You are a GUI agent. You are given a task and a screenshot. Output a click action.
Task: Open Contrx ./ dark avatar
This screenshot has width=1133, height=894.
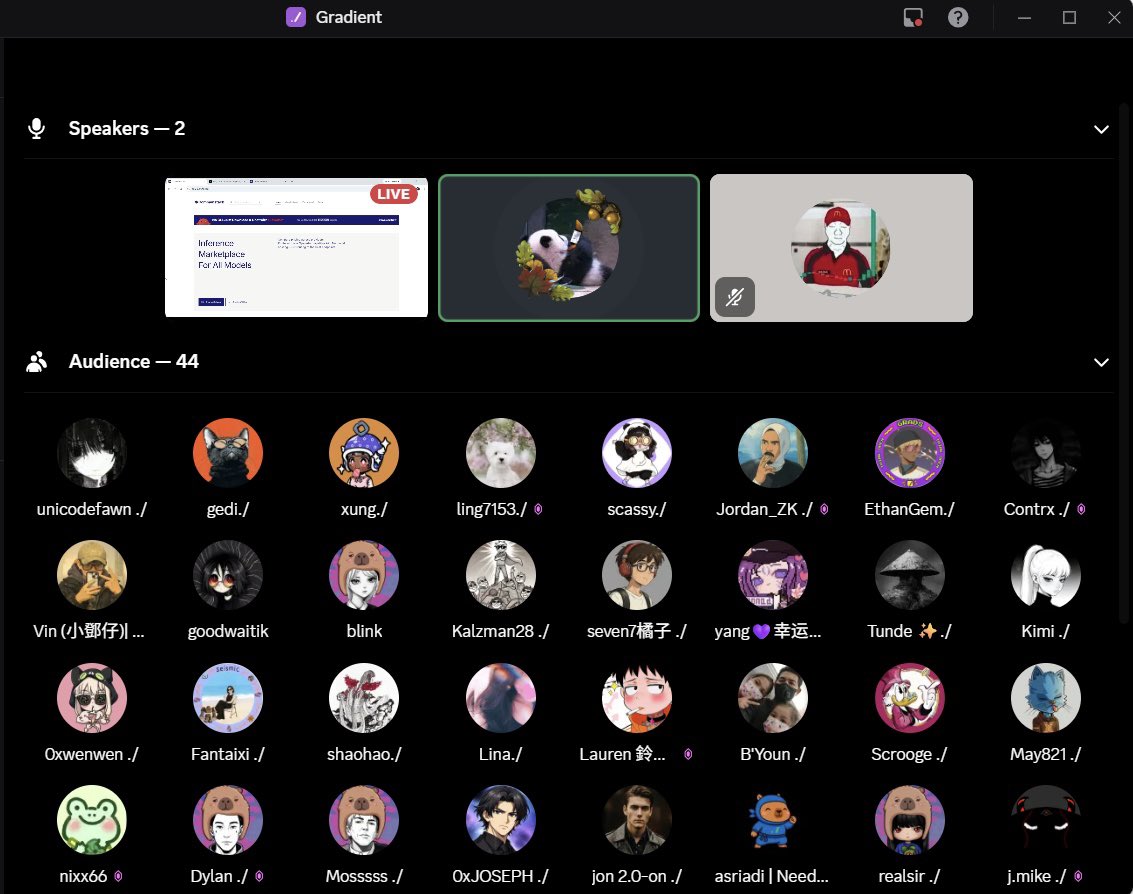click(x=1046, y=453)
